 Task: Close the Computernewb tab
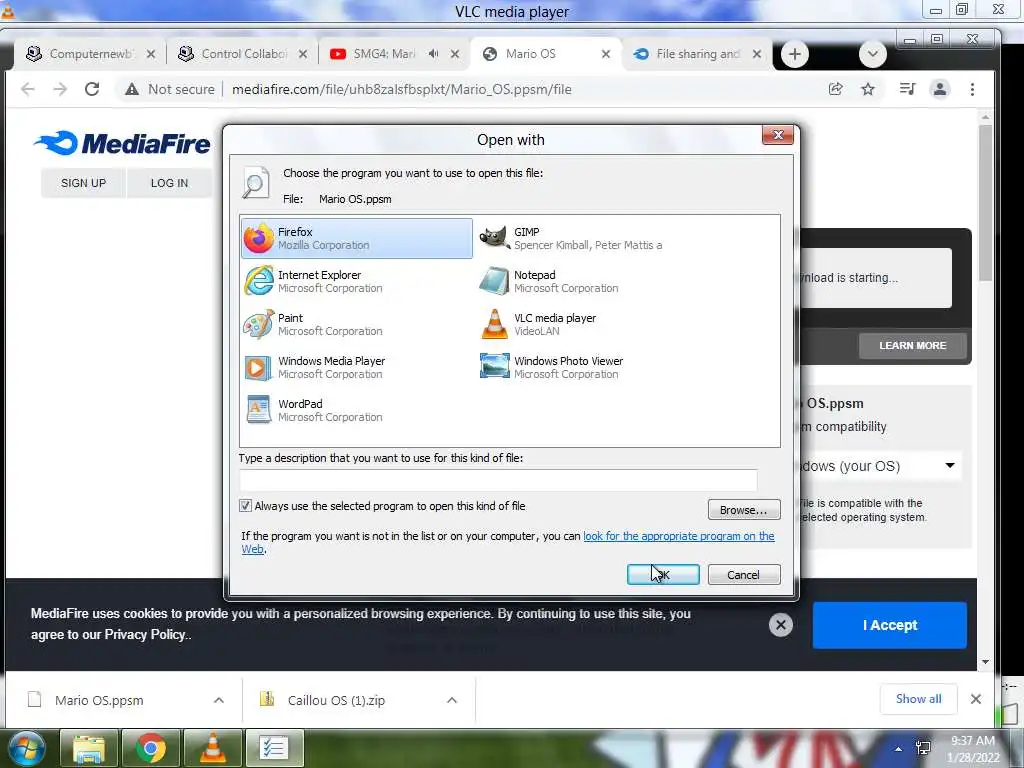pyautogui.click(x=151, y=54)
